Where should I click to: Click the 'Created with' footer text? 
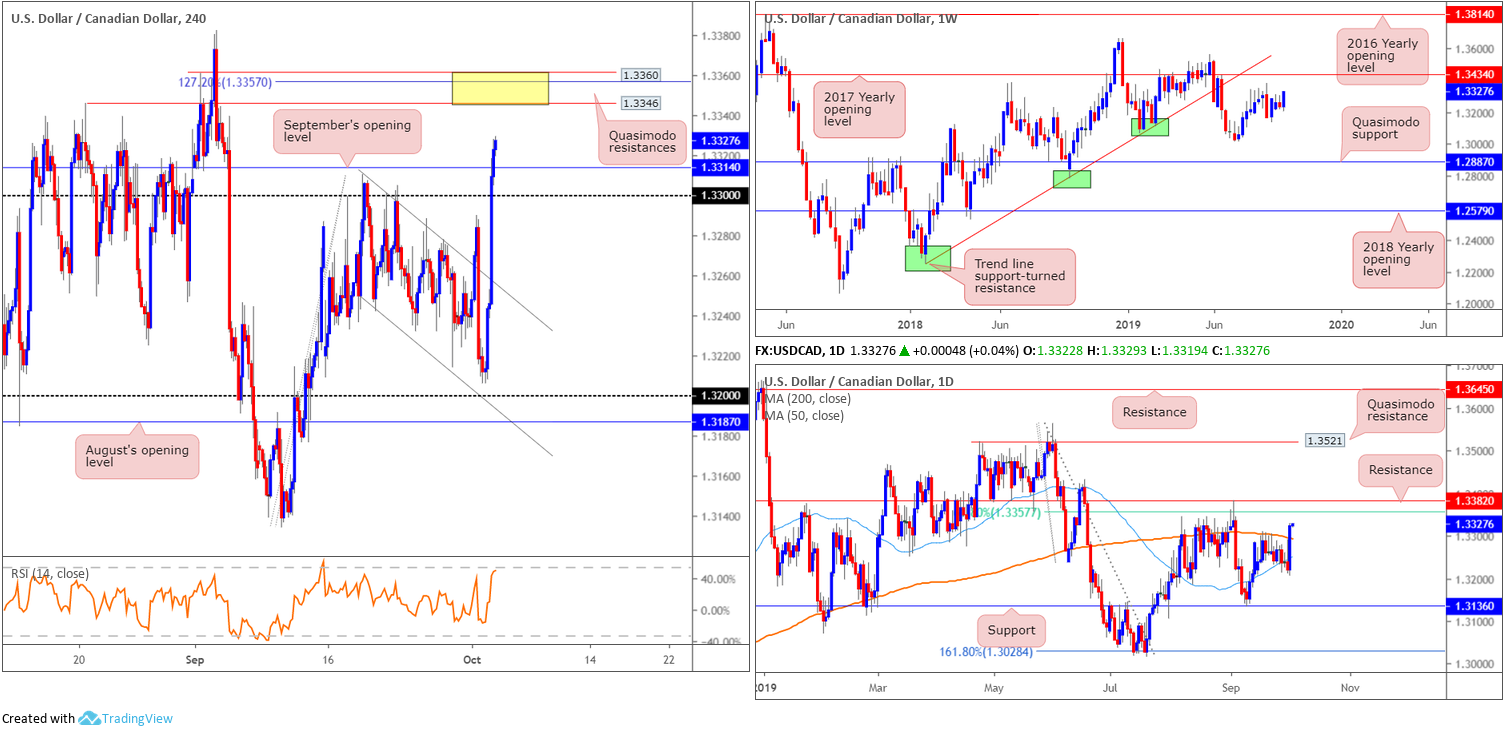[x=38, y=718]
